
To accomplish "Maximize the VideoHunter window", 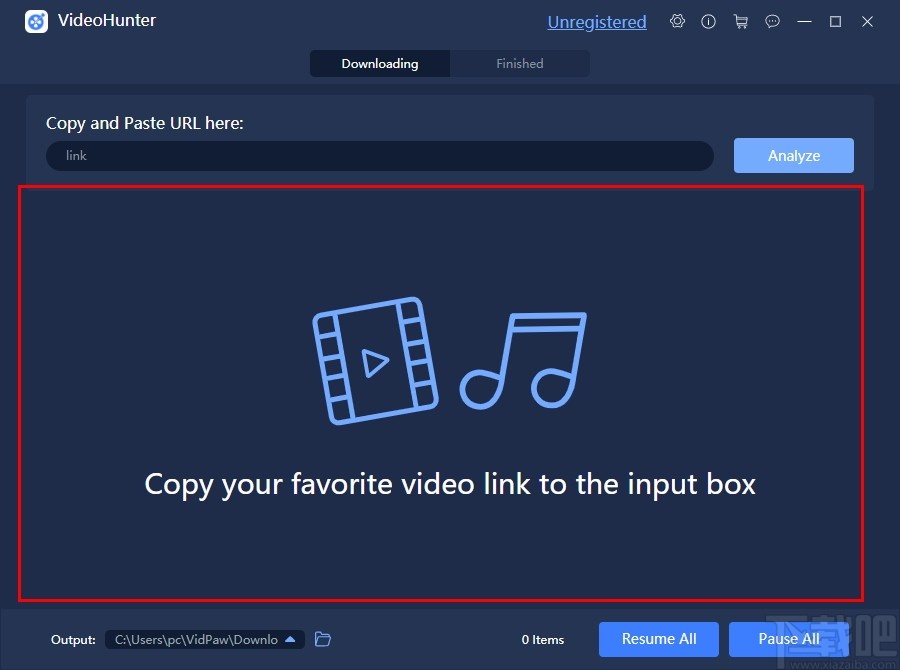I will (x=835, y=21).
